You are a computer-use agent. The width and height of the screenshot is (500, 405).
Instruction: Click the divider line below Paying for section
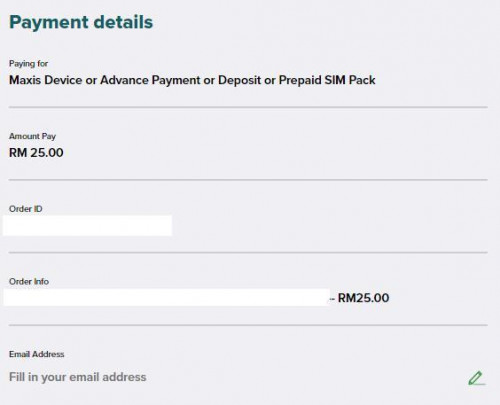click(248, 107)
